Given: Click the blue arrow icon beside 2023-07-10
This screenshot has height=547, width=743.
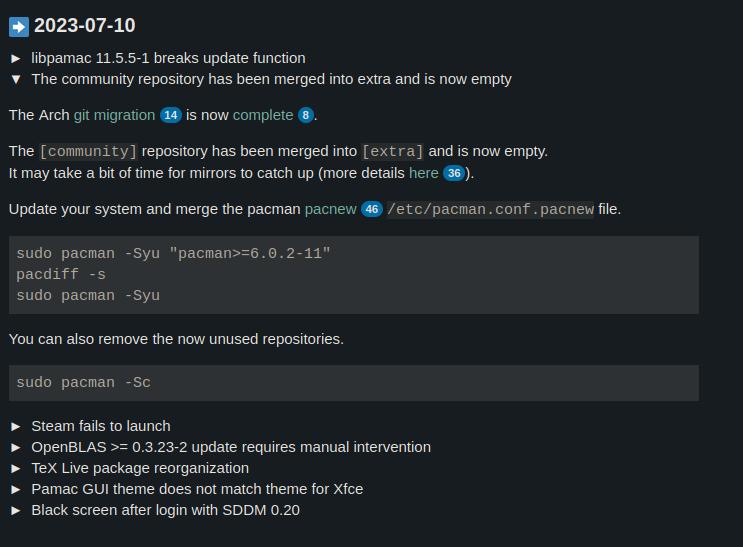Looking at the screenshot, I should click(x=19, y=26).
